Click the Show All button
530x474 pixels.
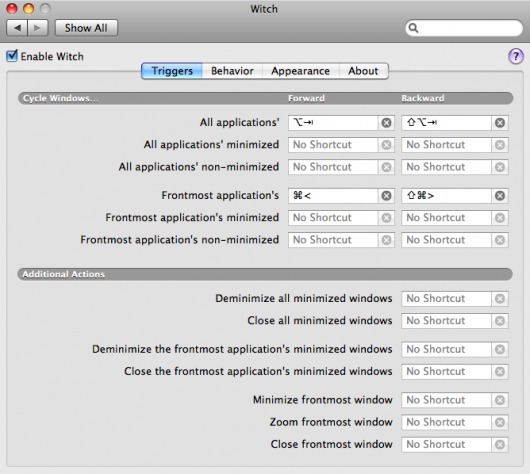pos(86,28)
